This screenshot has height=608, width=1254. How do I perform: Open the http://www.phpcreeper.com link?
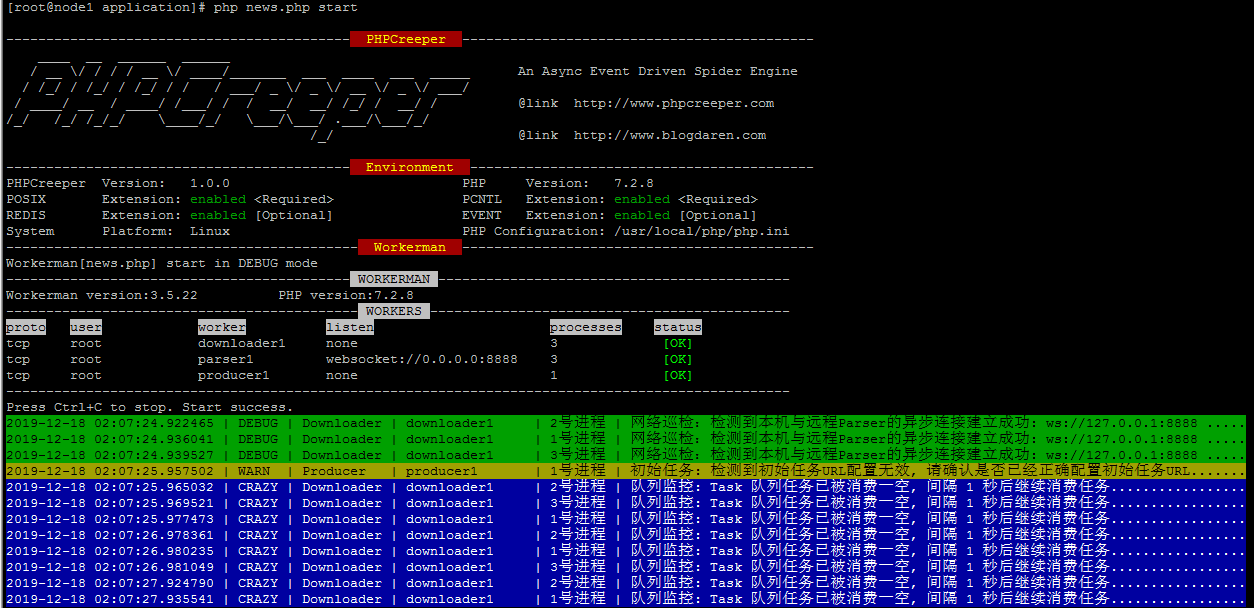point(673,103)
